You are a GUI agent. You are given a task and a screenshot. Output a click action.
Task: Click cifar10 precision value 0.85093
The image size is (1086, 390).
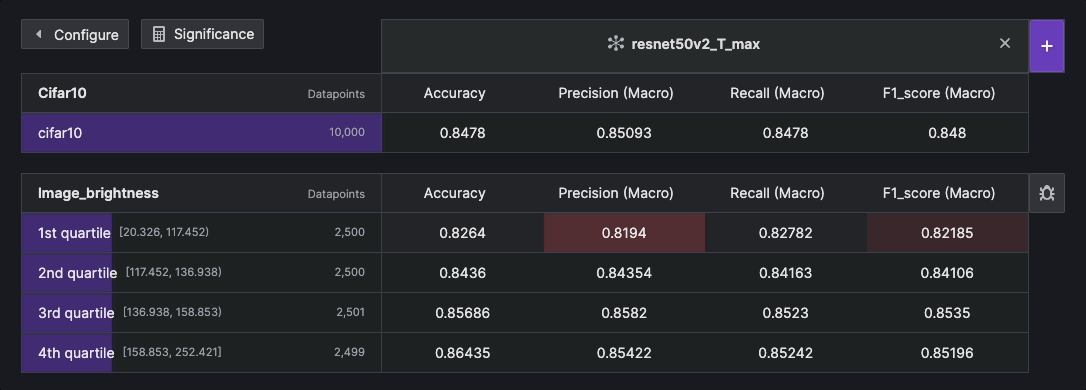(x=624, y=132)
